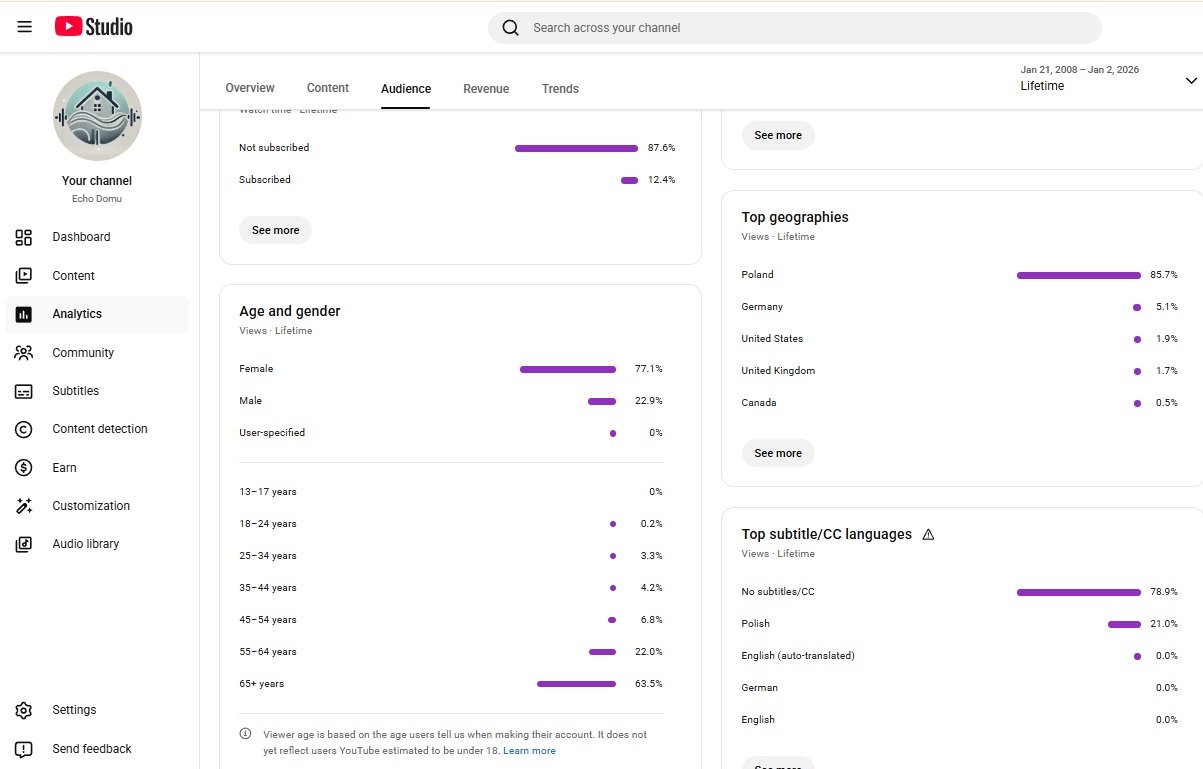This screenshot has width=1203, height=769.
Task: Open the Community section icon
Action: 24,353
